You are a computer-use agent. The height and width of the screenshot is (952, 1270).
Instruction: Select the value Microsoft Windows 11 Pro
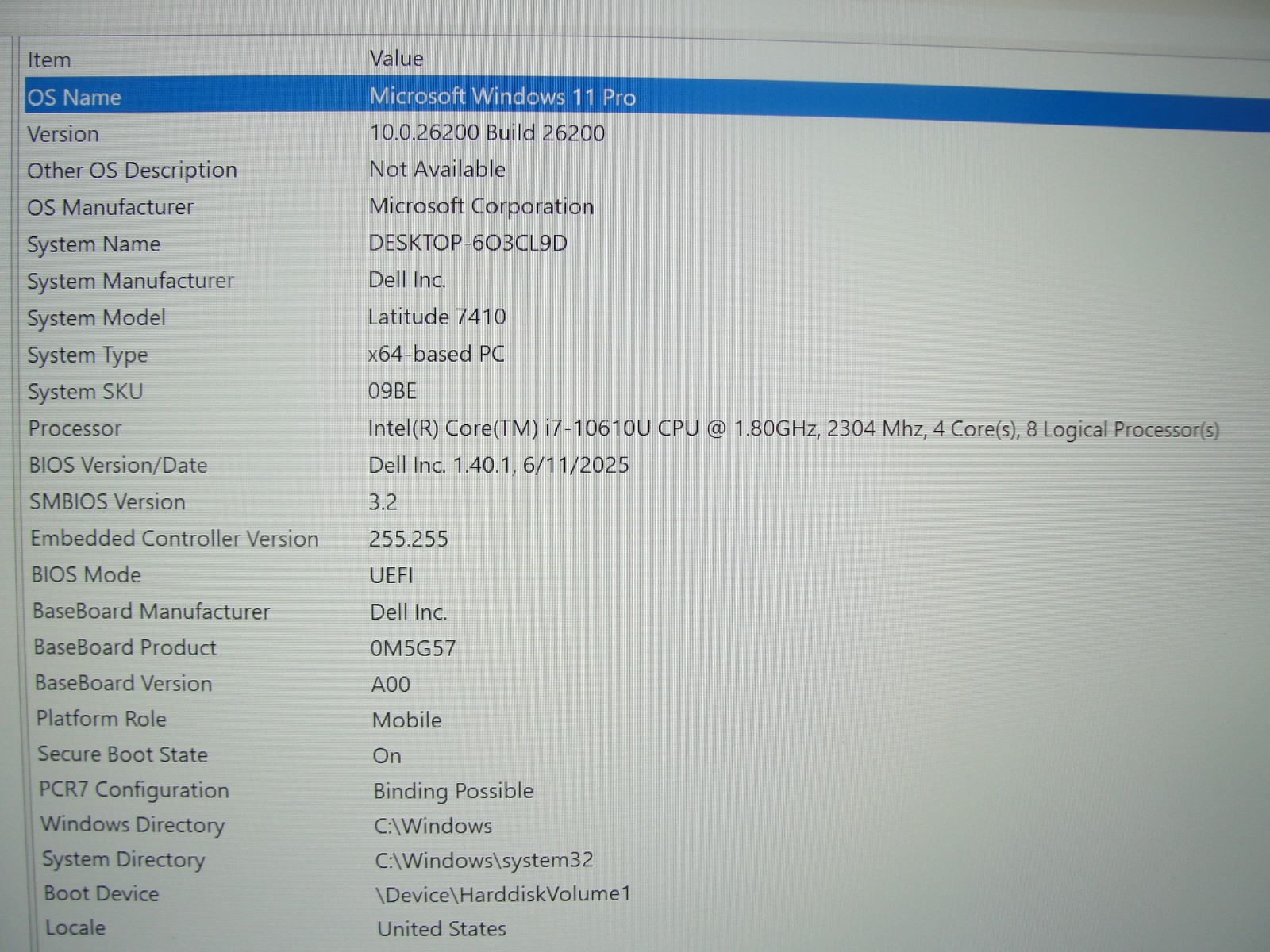502,97
